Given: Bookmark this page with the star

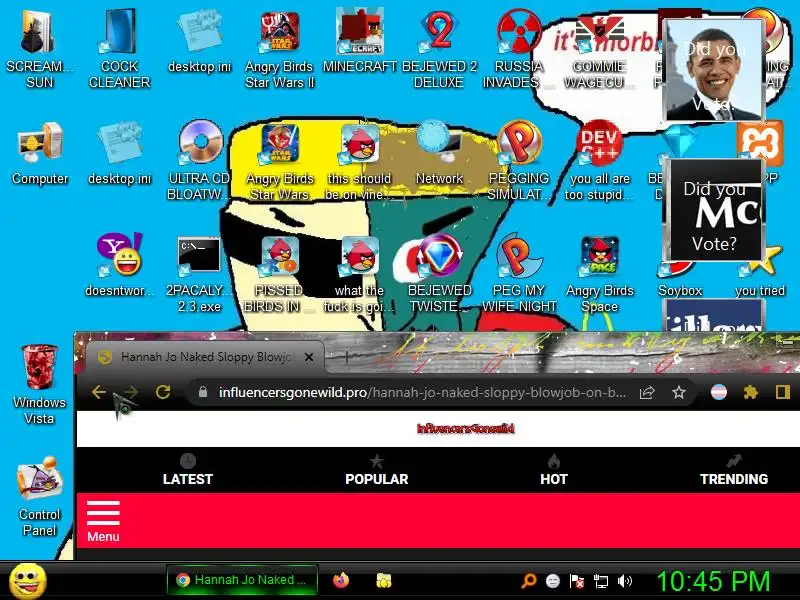Looking at the screenshot, I should [679, 392].
